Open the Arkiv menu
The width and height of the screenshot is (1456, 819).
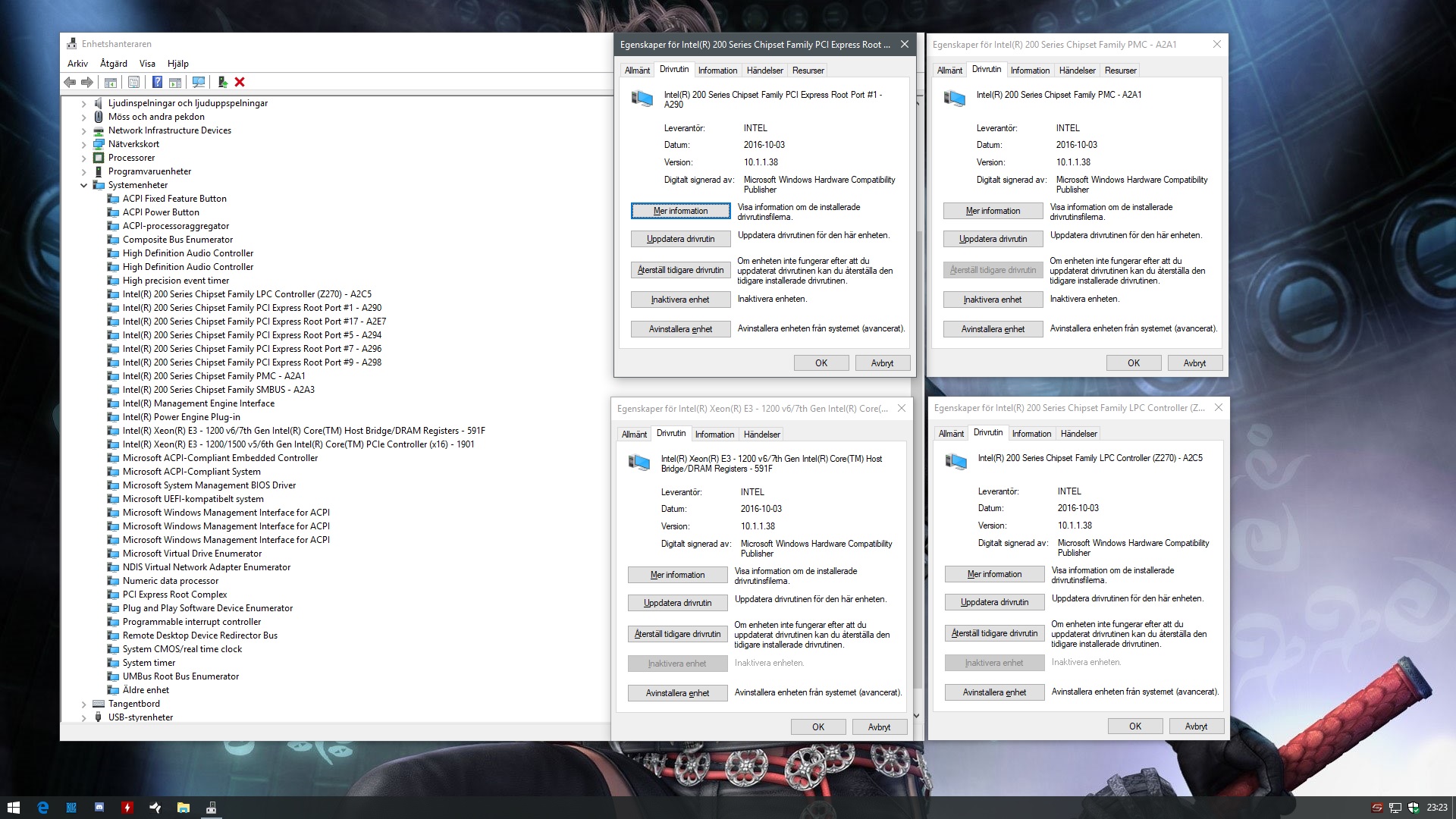pyautogui.click(x=77, y=64)
